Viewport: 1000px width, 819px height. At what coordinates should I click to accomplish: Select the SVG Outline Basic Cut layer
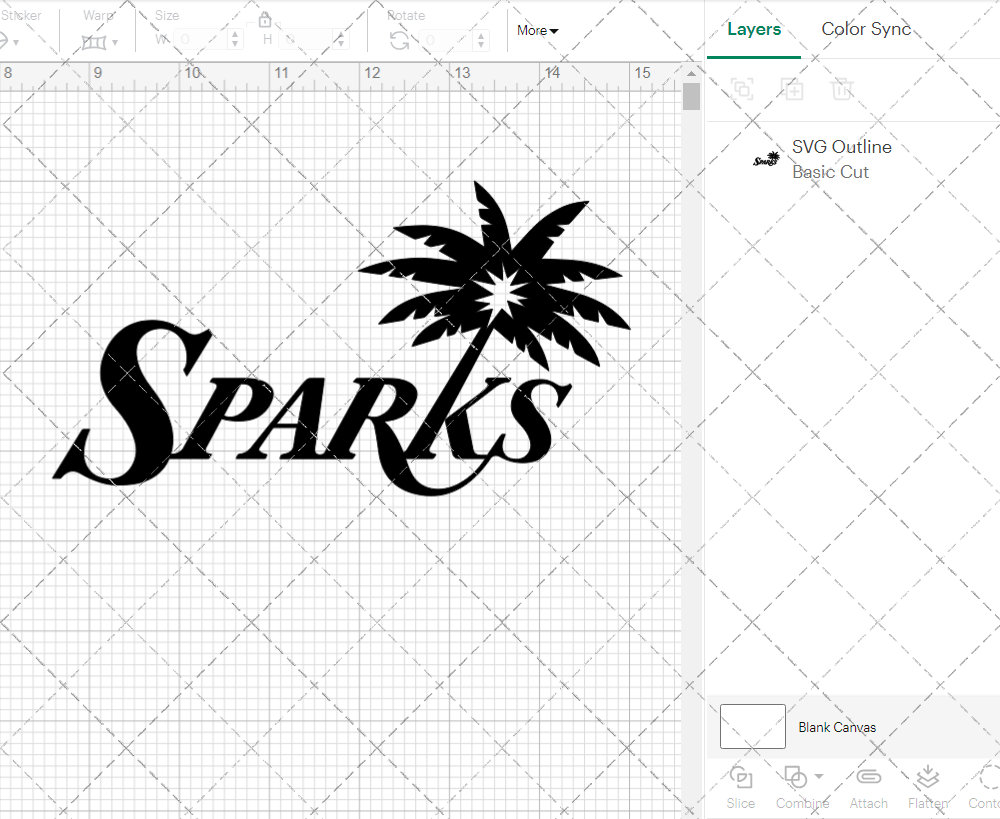coord(841,159)
